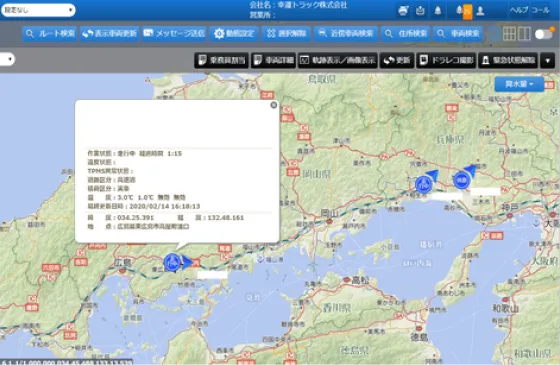The height and width of the screenshot is (365, 560).
Task: Click the download/export icon beside printer
Action: pyautogui.click(x=420, y=10)
